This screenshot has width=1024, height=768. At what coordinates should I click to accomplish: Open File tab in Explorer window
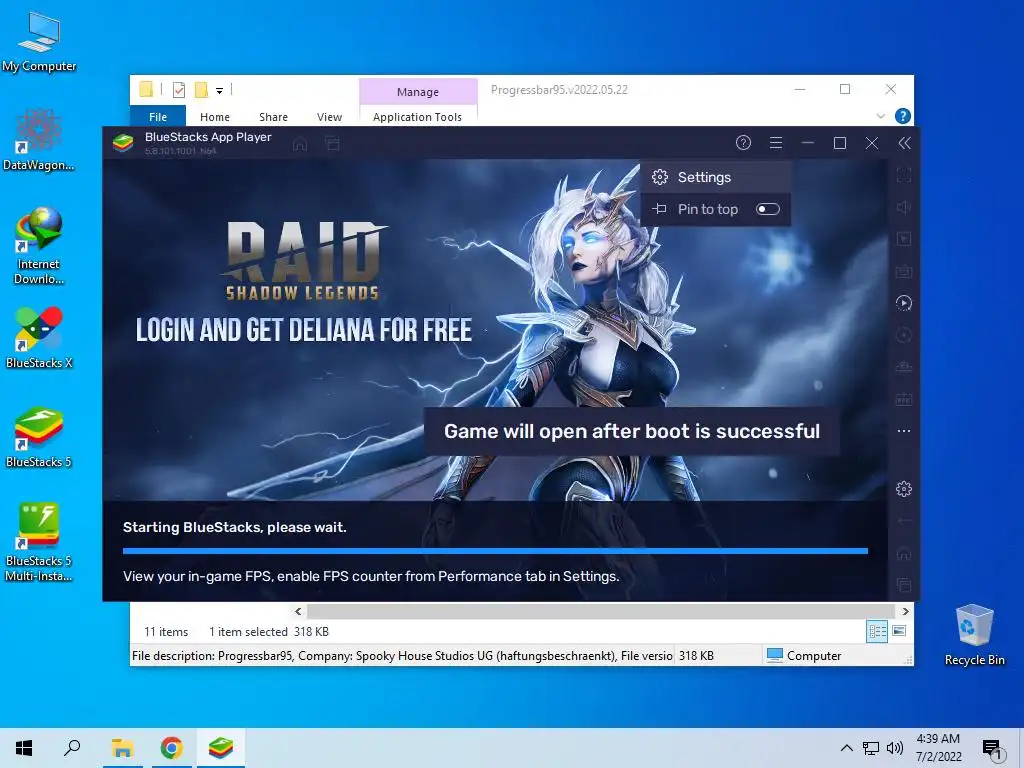(158, 117)
